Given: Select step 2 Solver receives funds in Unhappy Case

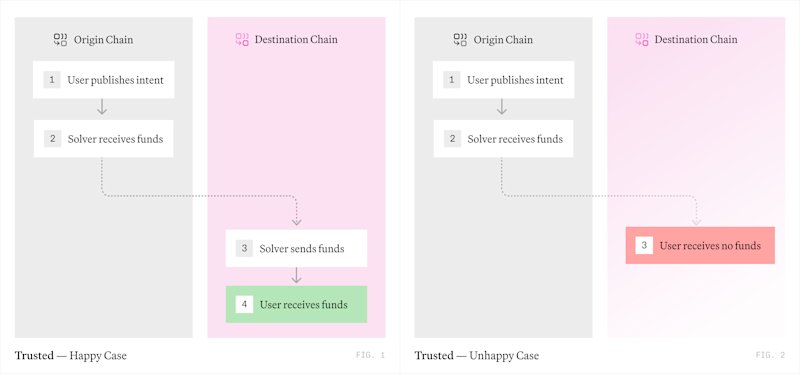Looking at the screenshot, I should click(x=504, y=139).
